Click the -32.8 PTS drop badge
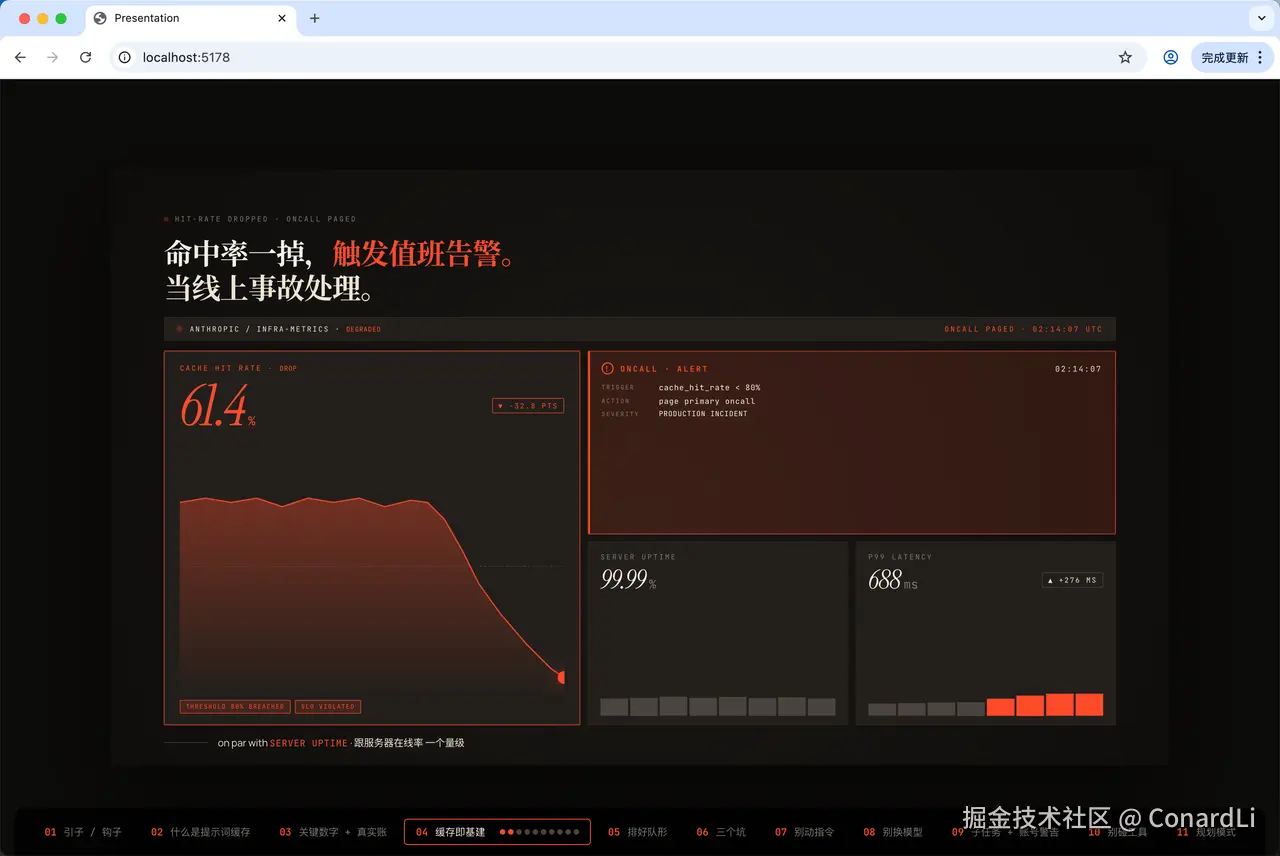The width and height of the screenshot is (1280, 856). pyautogui.click(x=528, y=406)
